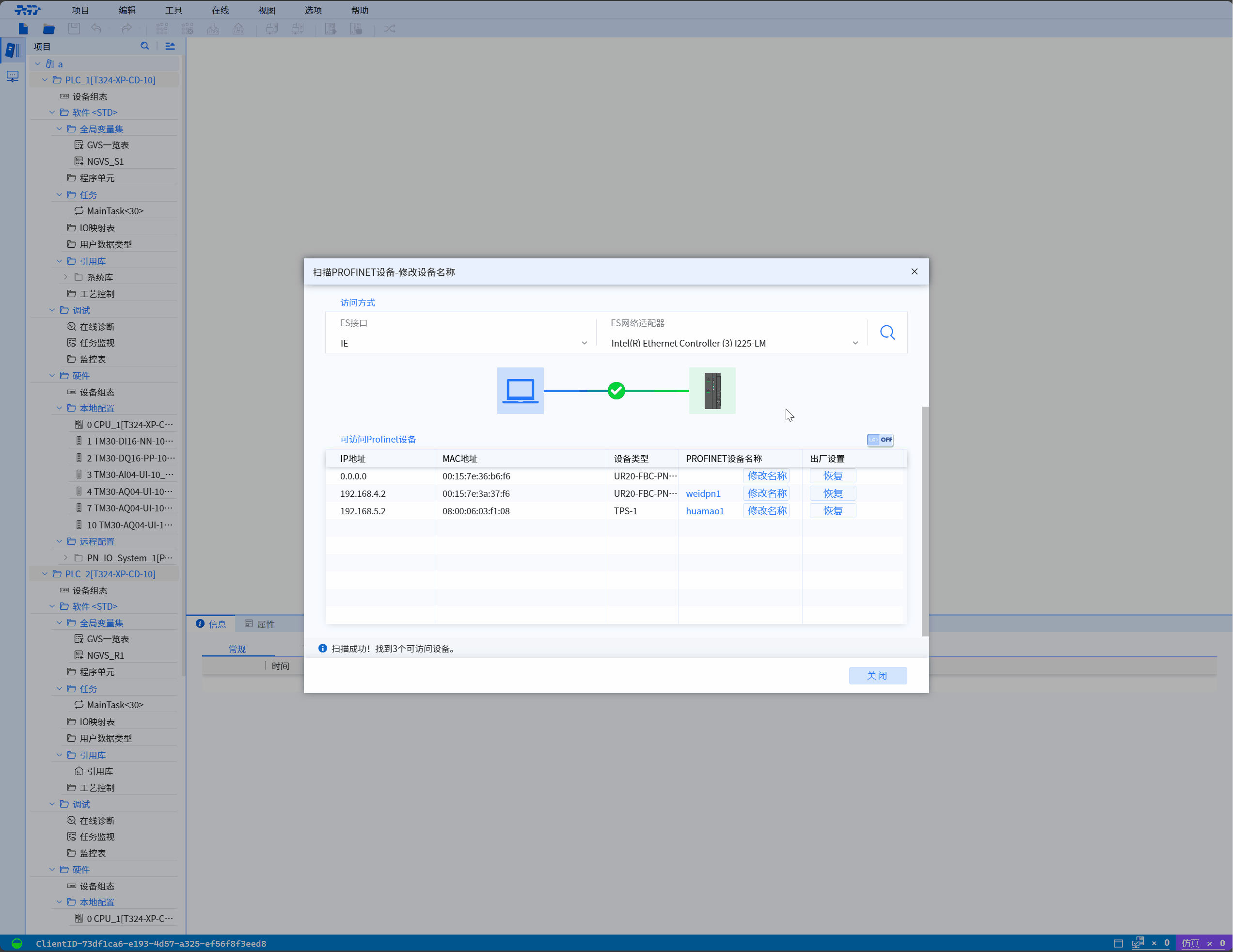
Task: Toggle the LED OFF switch
Action: point(880,440)
